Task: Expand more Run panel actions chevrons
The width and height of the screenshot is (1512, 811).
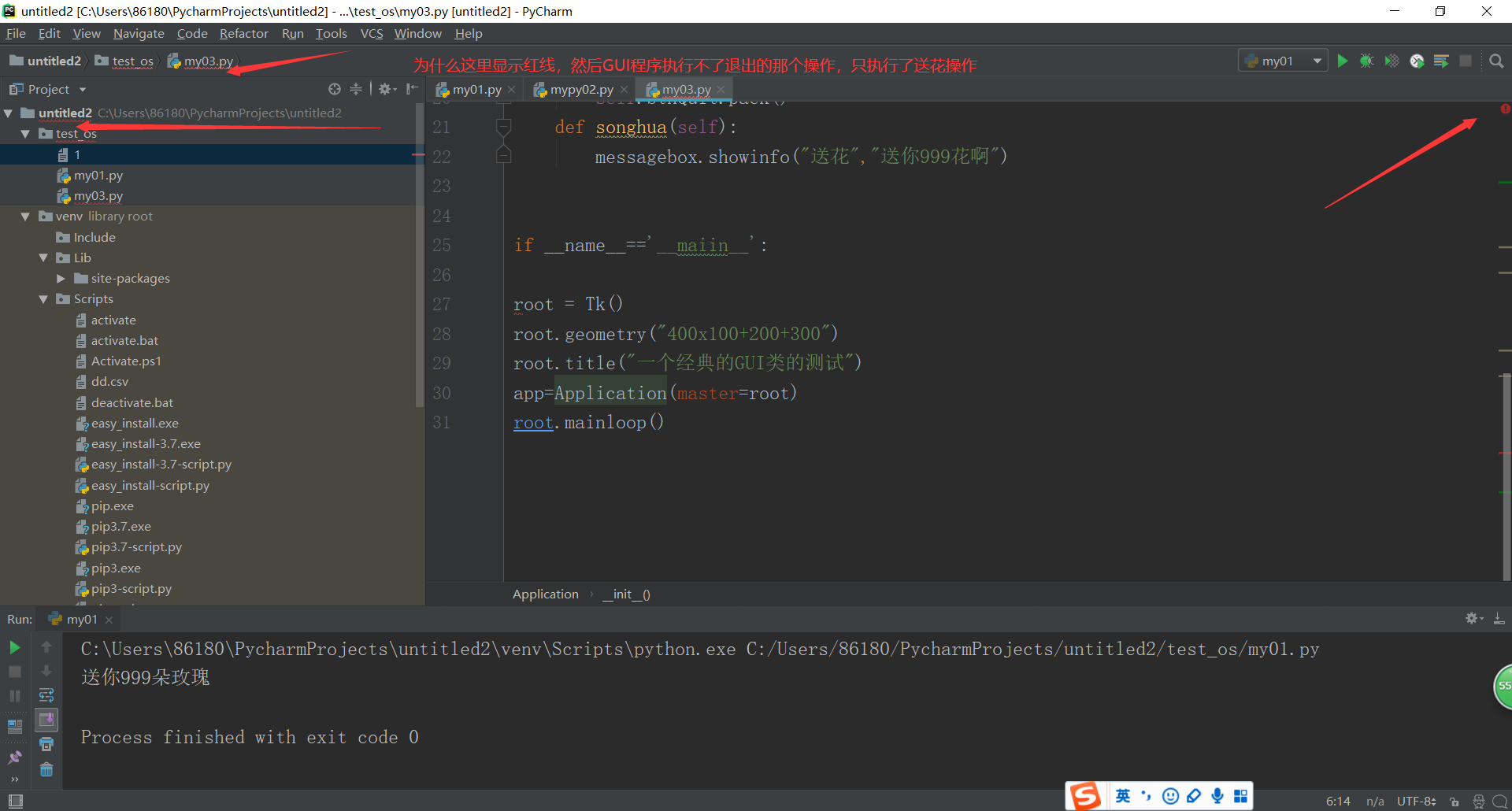Action: [x=14, y=780]
